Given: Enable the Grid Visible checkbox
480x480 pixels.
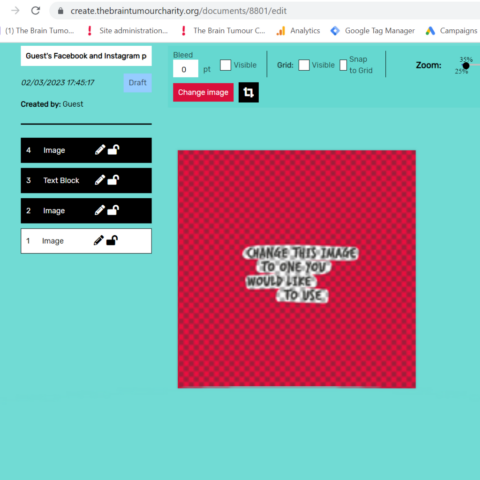Looking at the screenshot, I should (x=304, y=65).
